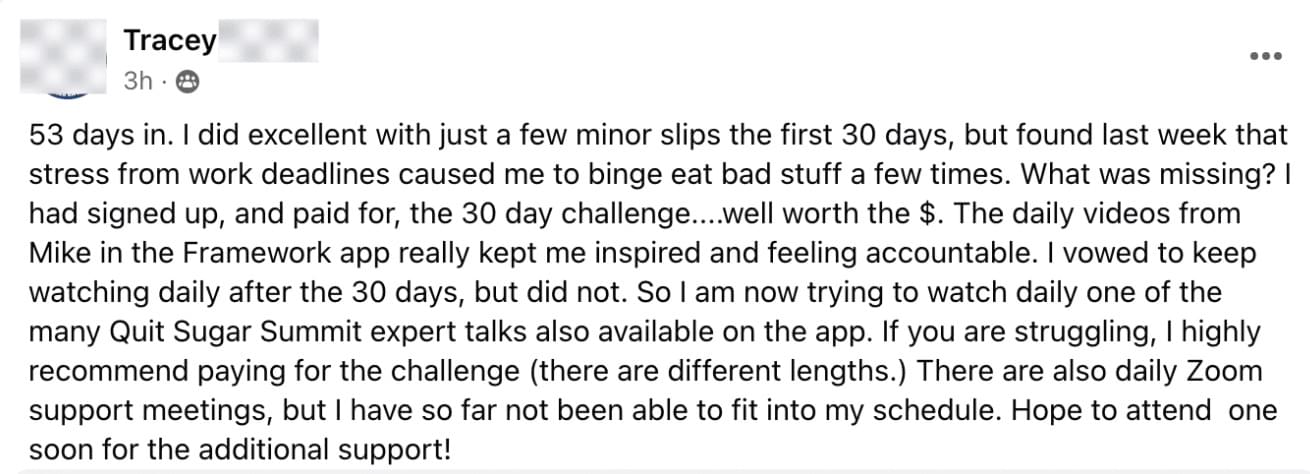Click the words "Framework app" in the post
The height and width of the screenshot is (474, 1310).
tap(261, 253)
